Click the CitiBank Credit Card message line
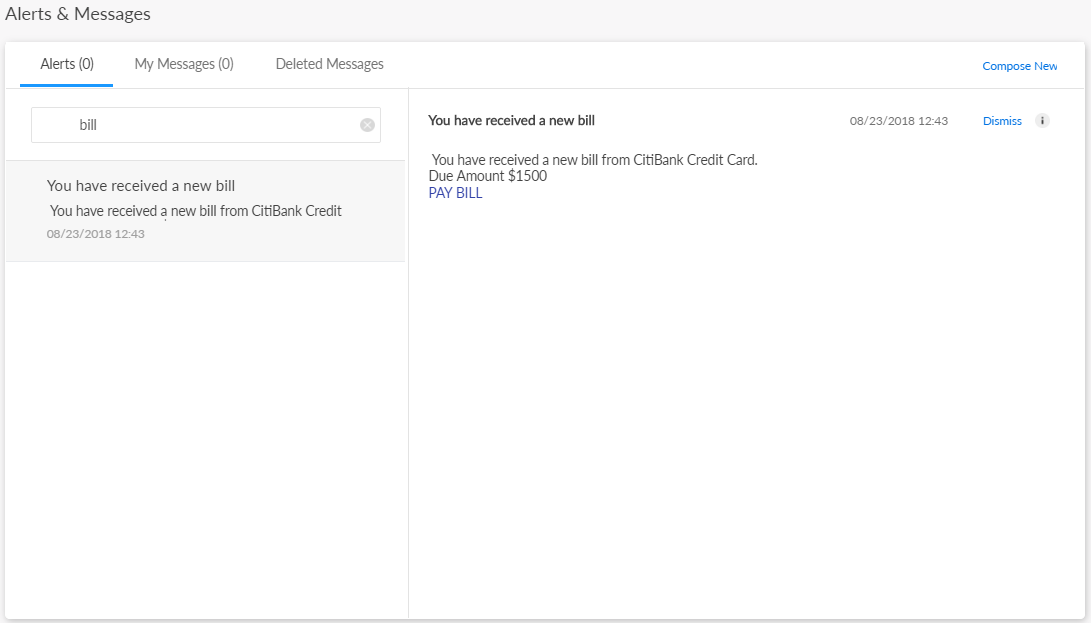 coord(594,160)
